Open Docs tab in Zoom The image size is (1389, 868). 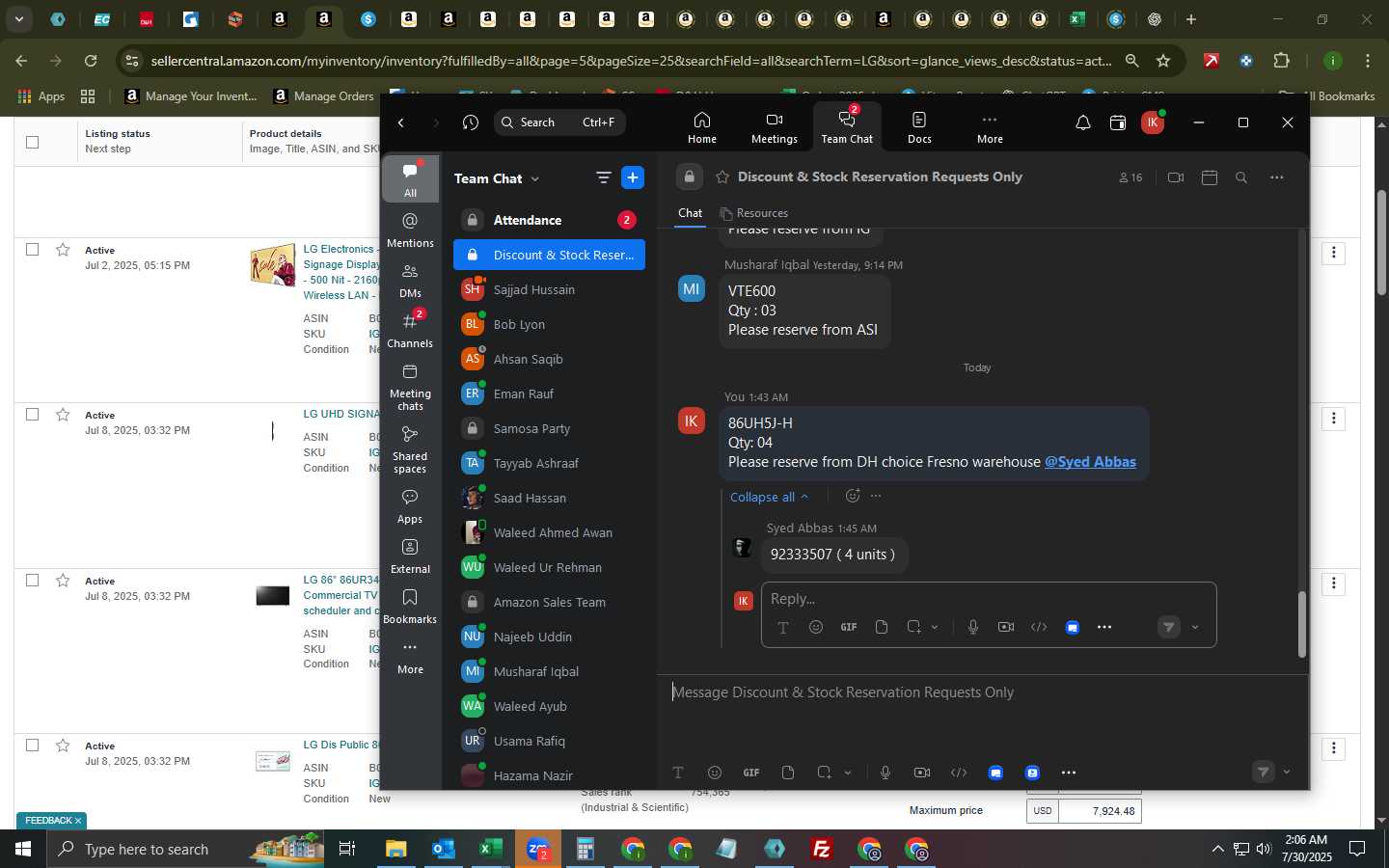(919, 126)
